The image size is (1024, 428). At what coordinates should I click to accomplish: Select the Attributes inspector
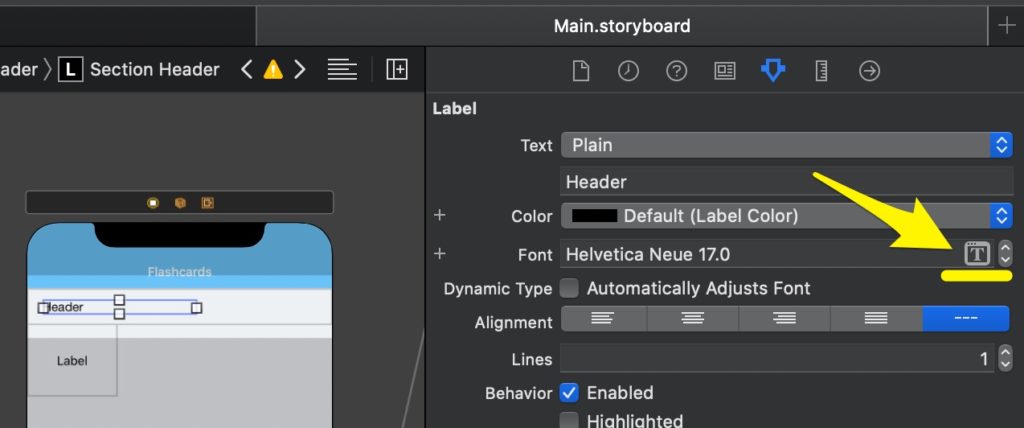click(773, 71)
